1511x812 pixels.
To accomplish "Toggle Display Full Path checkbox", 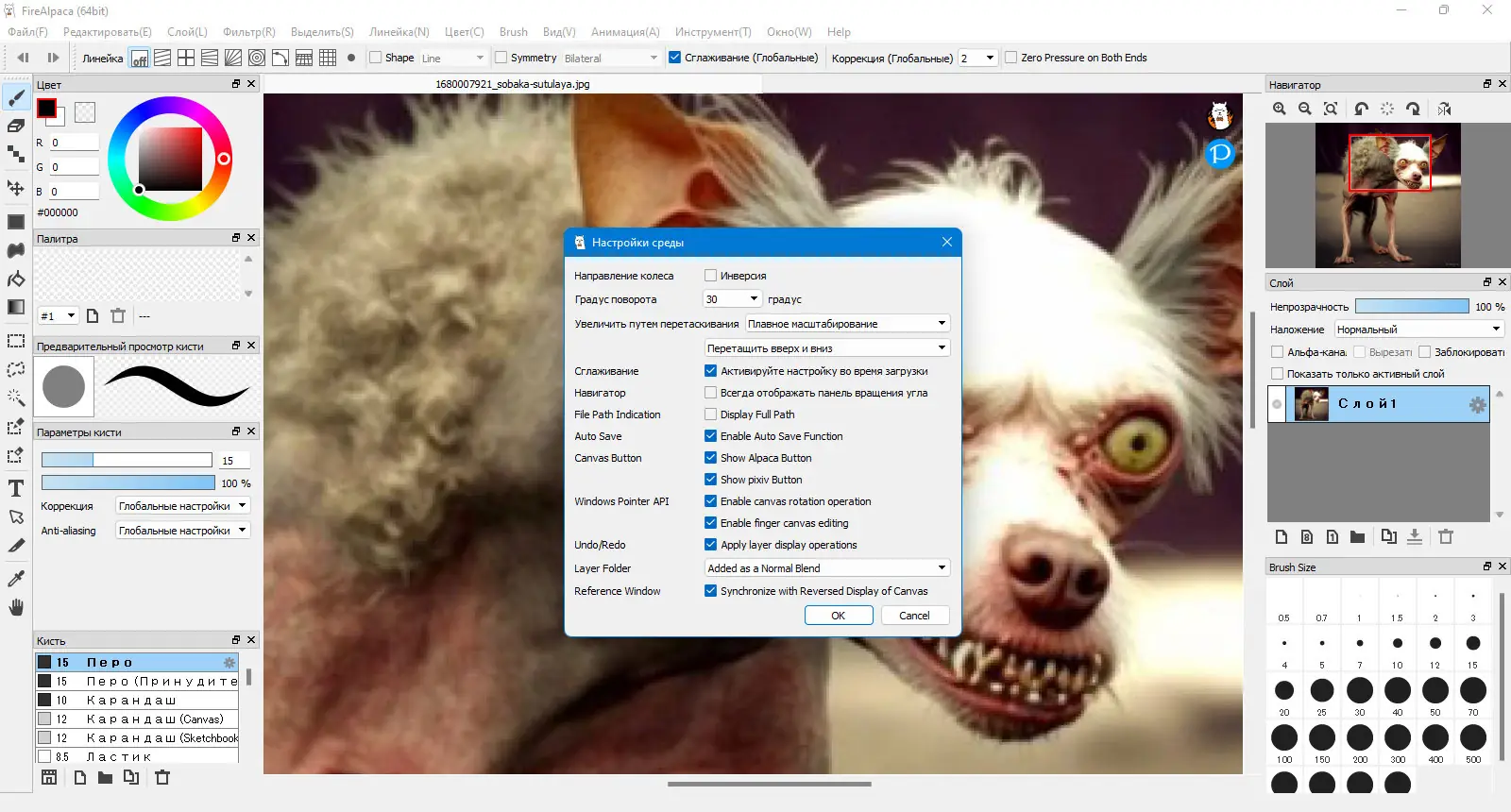I will tap(710, 414).
